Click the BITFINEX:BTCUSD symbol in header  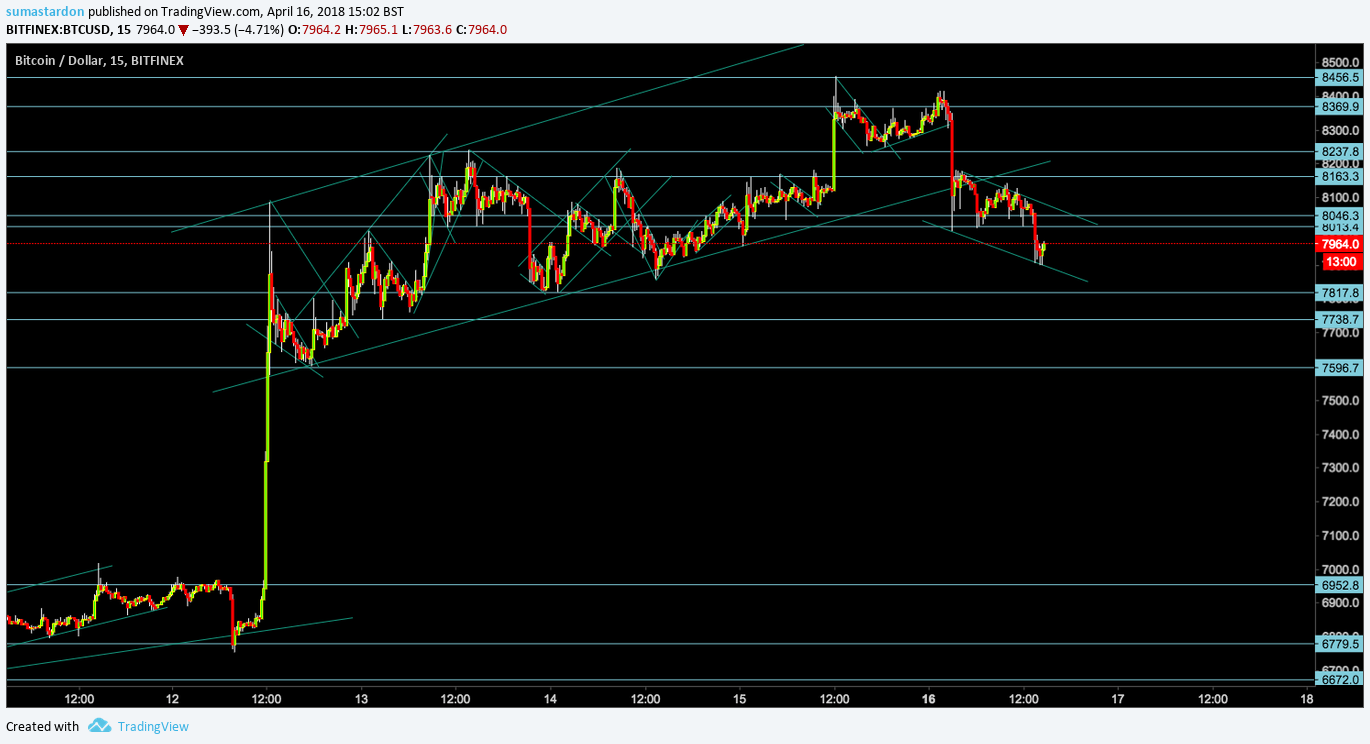coord(61,29)
